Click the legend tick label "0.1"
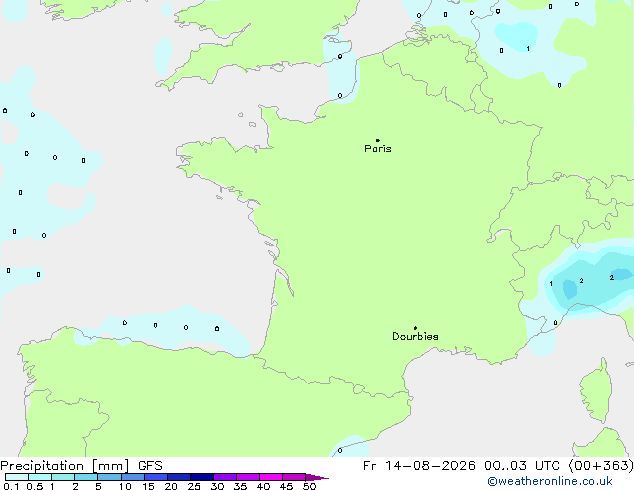 pos(11,486)
